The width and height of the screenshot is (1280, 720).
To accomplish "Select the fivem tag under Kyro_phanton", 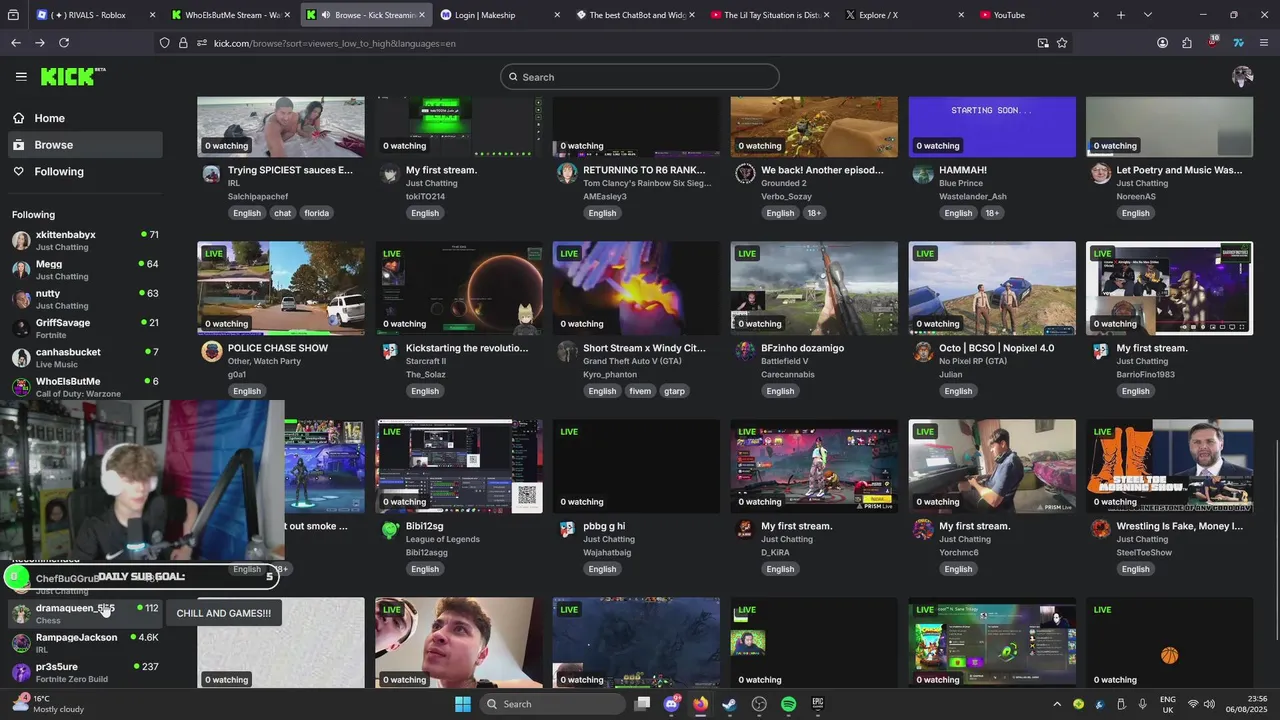I will click(x=640, y=391).
